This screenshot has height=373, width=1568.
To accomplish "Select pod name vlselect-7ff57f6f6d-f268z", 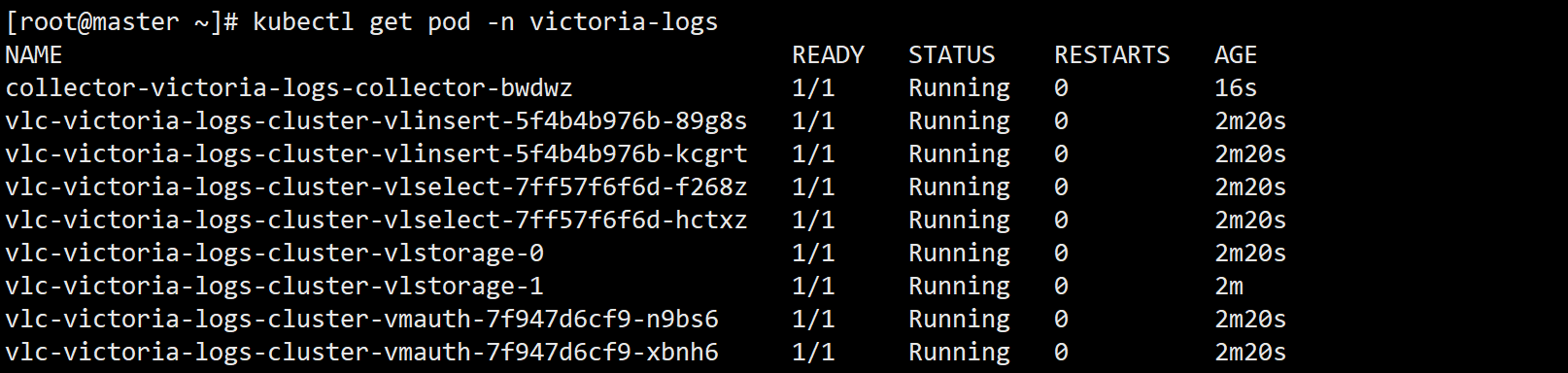I will click(x=377, y=187).
